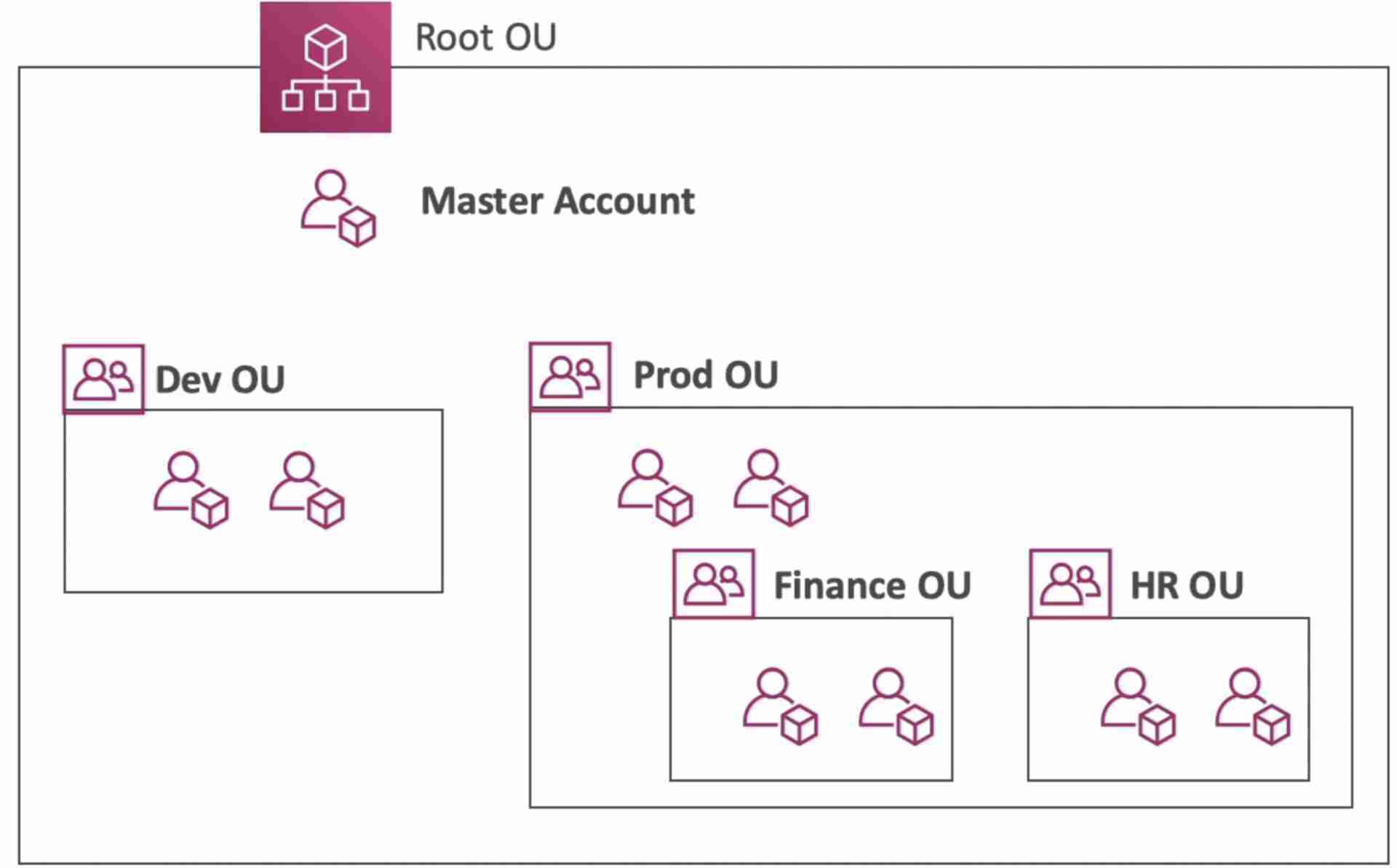Click the 'Master Account' label
This screenshot has height=868, width=1397.
tap(558, 201)
